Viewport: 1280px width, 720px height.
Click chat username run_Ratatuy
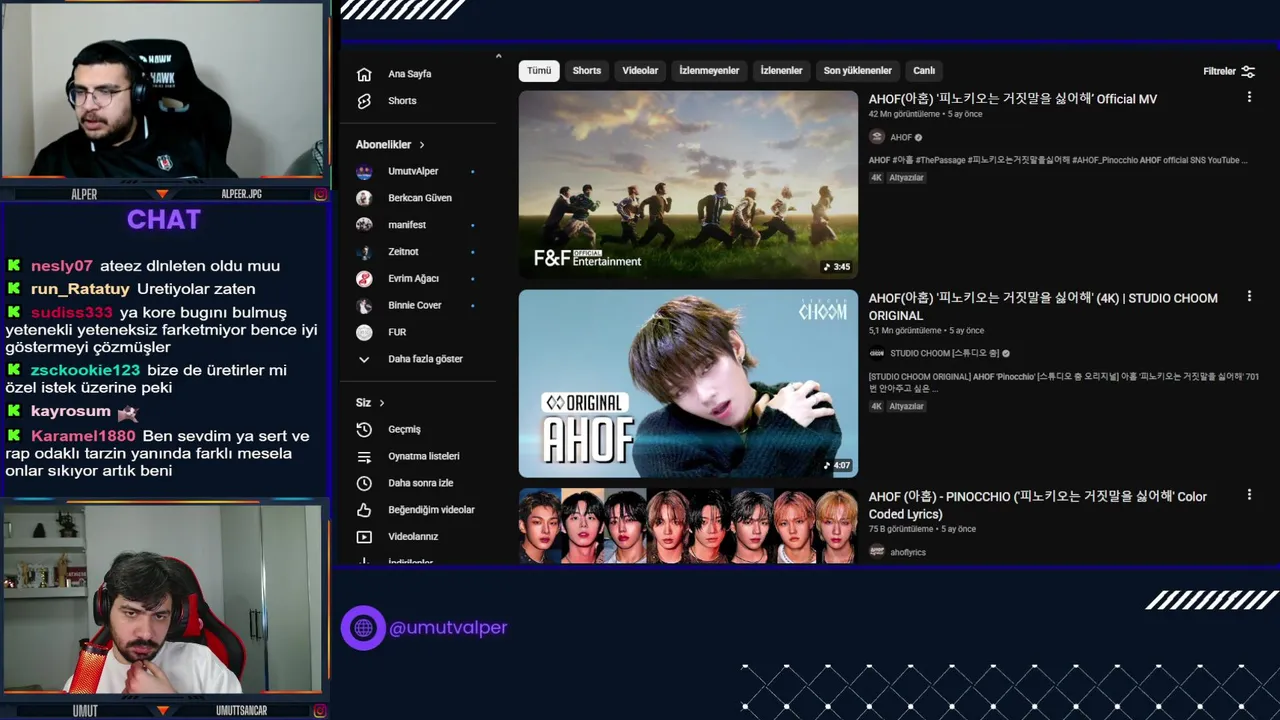click(x=80, y=289)
